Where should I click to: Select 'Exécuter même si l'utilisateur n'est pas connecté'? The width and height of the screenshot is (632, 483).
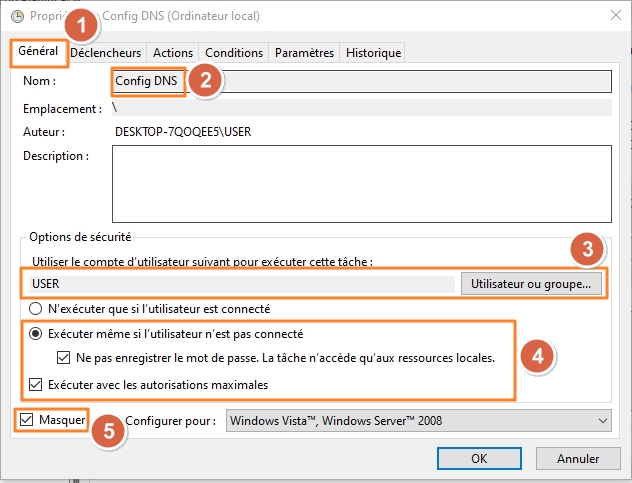tap(37, 334)
